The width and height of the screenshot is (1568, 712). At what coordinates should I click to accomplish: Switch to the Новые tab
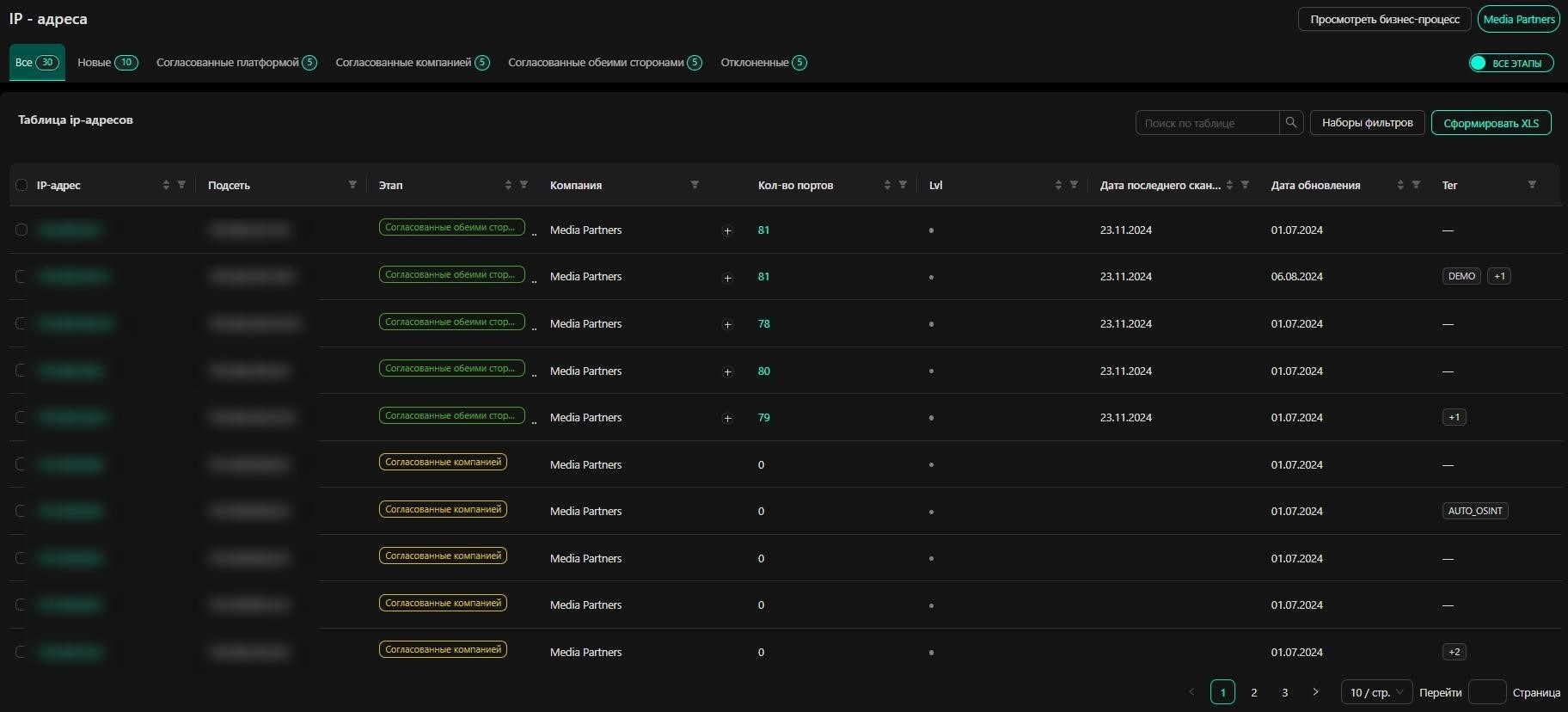[x=107, y=63]
